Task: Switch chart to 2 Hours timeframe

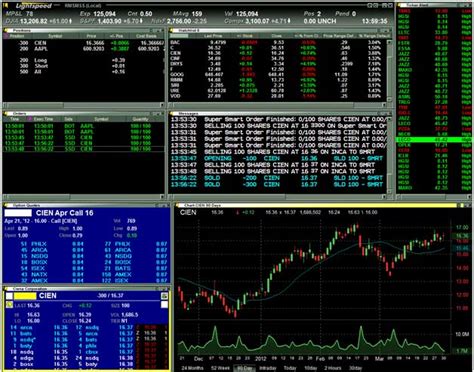Action: coord(333,368)
